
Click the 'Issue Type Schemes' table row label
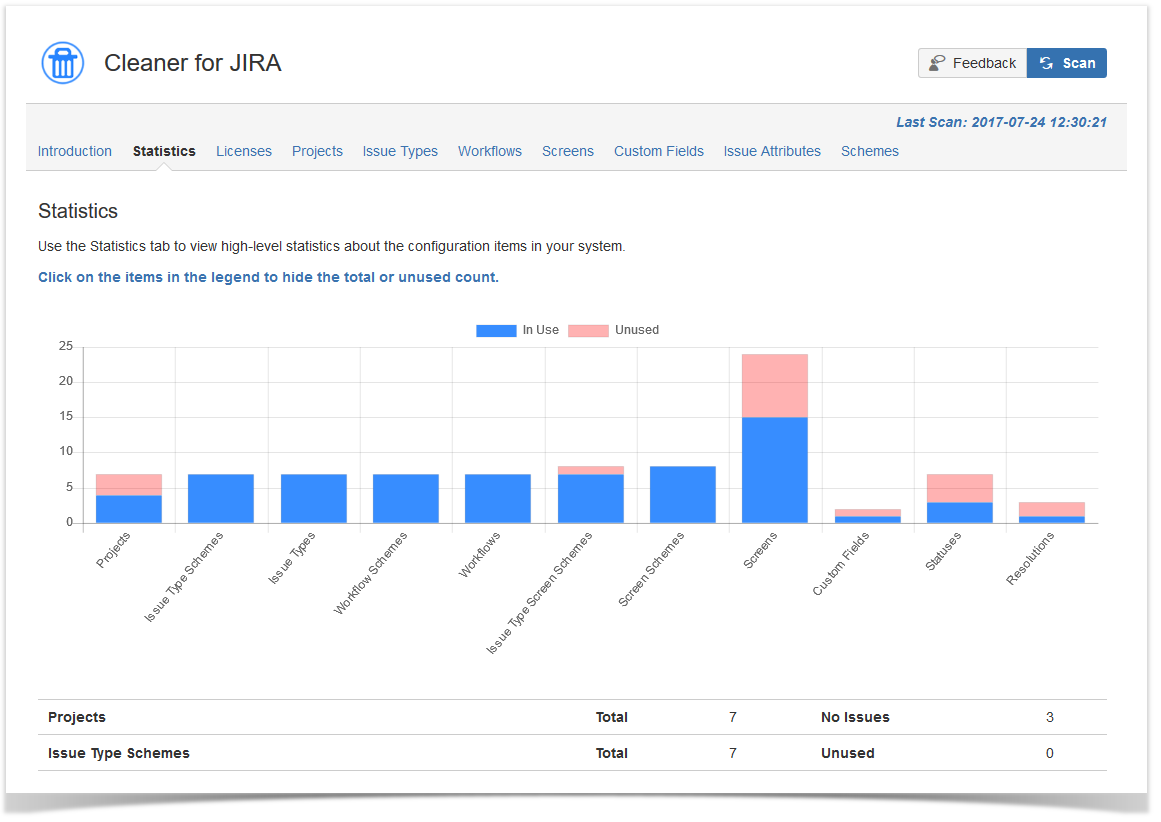point(118,753)
